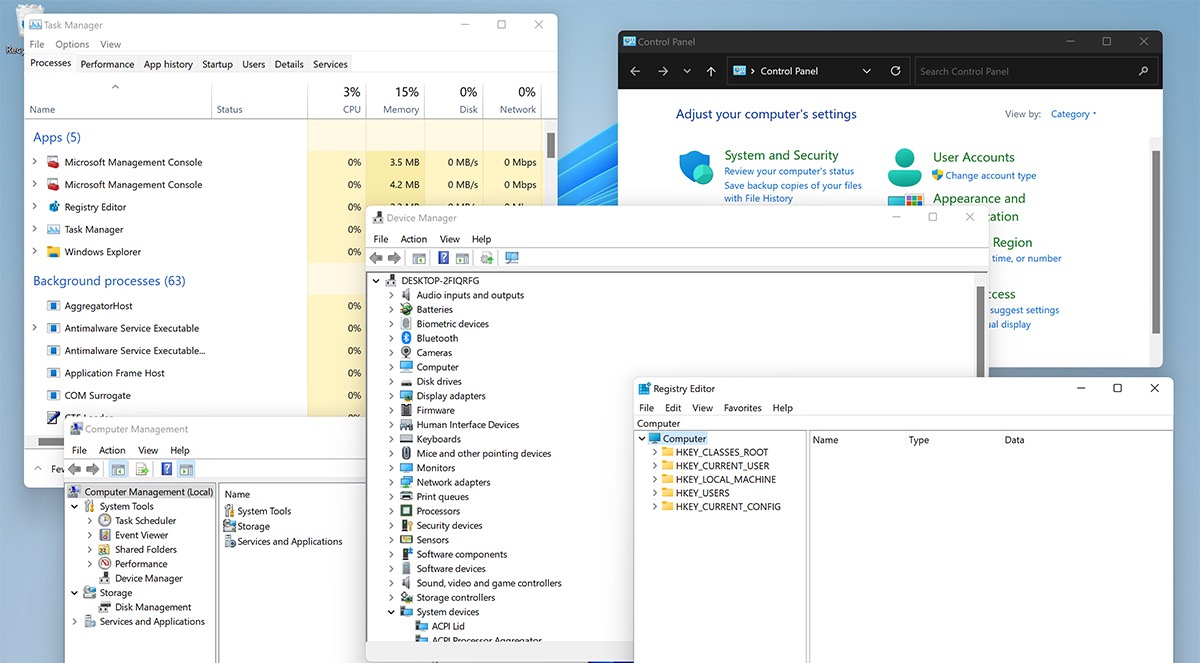Viewport: 1200px width, 663px height.
Task: Toggle Show/Hide Console Tree in Computer Management
Action: (x=118, y=469)
